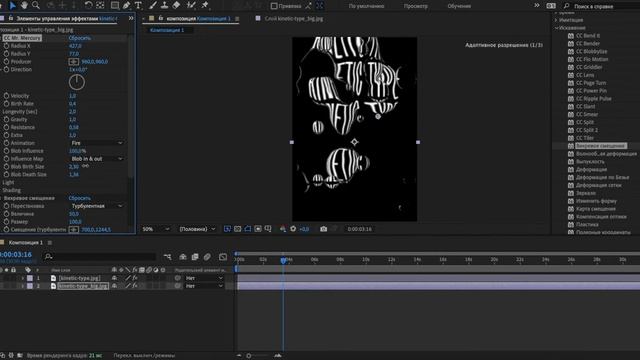Move the timeline current-time indicator

click(x=283, y=260)
